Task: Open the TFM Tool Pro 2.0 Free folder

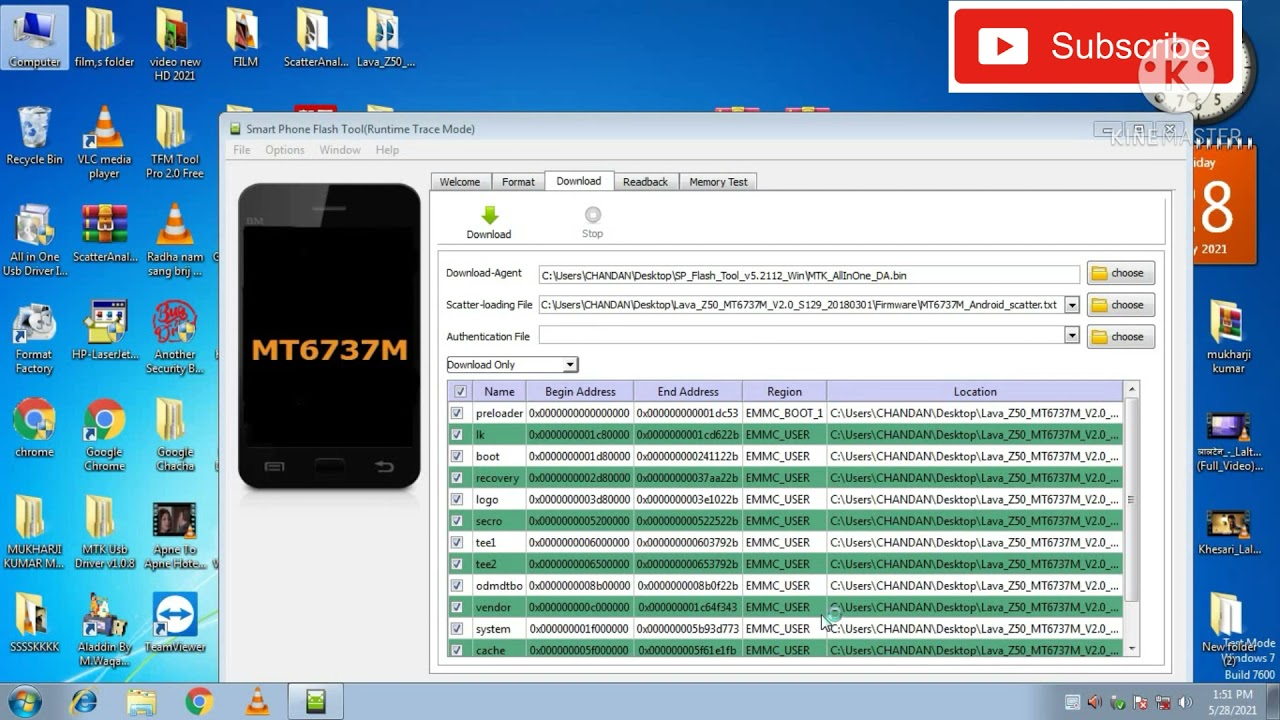Action: tap(174, 142)
